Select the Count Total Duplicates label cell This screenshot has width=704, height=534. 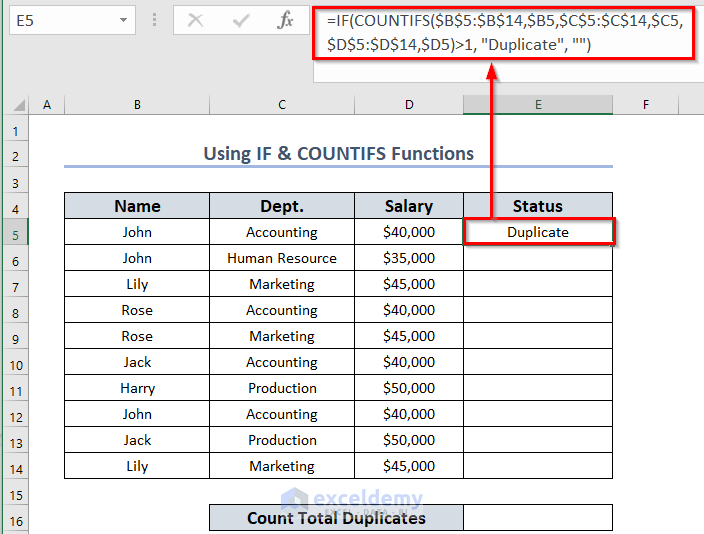(336, 518)
